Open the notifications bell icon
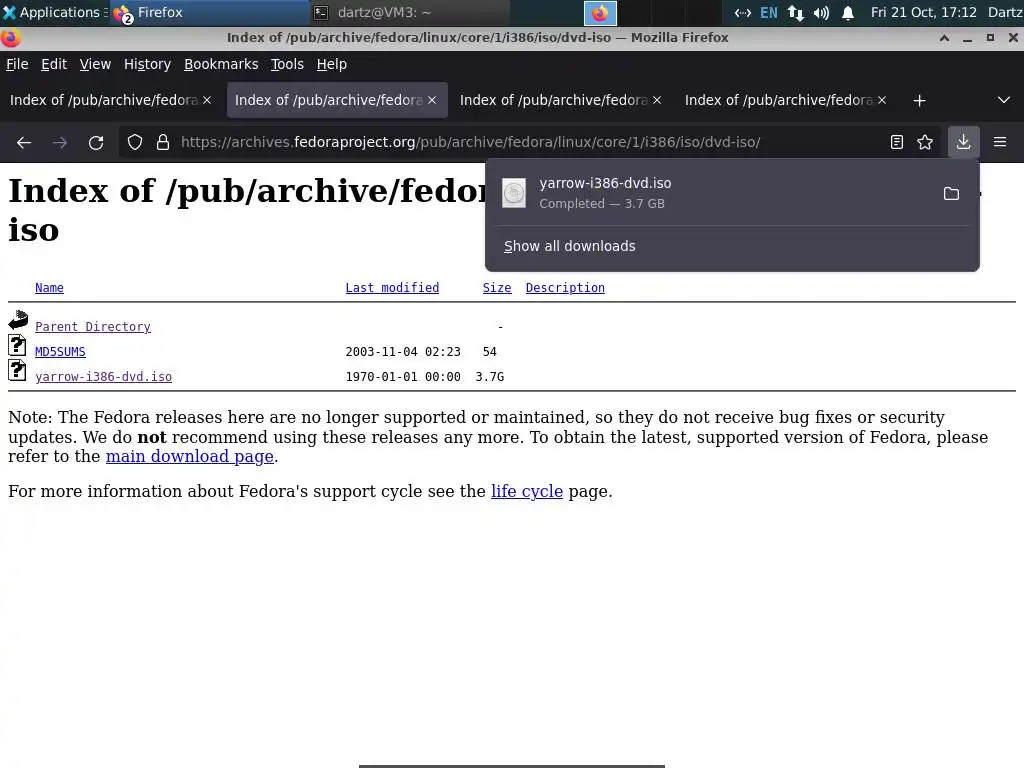 (848, 12)
